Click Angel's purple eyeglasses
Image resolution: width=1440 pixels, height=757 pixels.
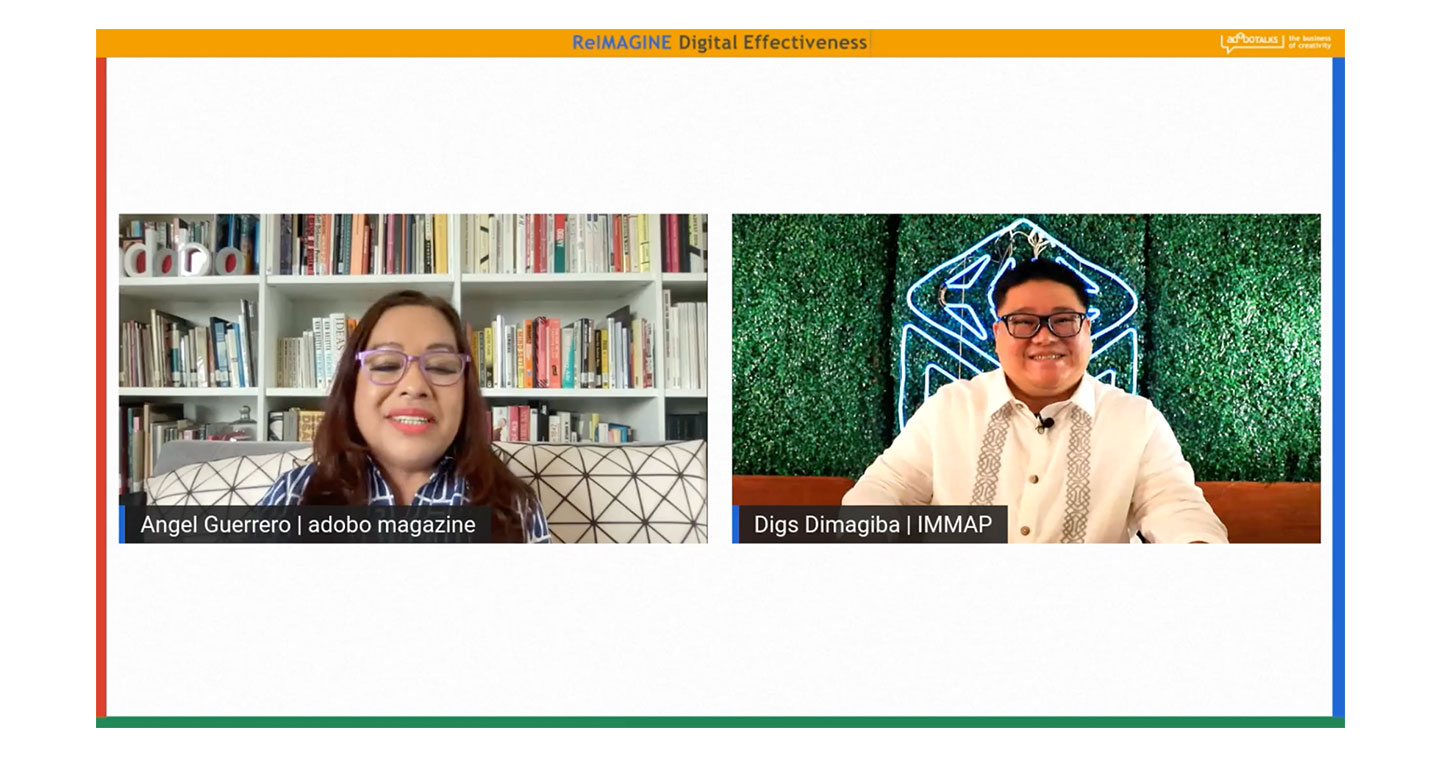413,367
